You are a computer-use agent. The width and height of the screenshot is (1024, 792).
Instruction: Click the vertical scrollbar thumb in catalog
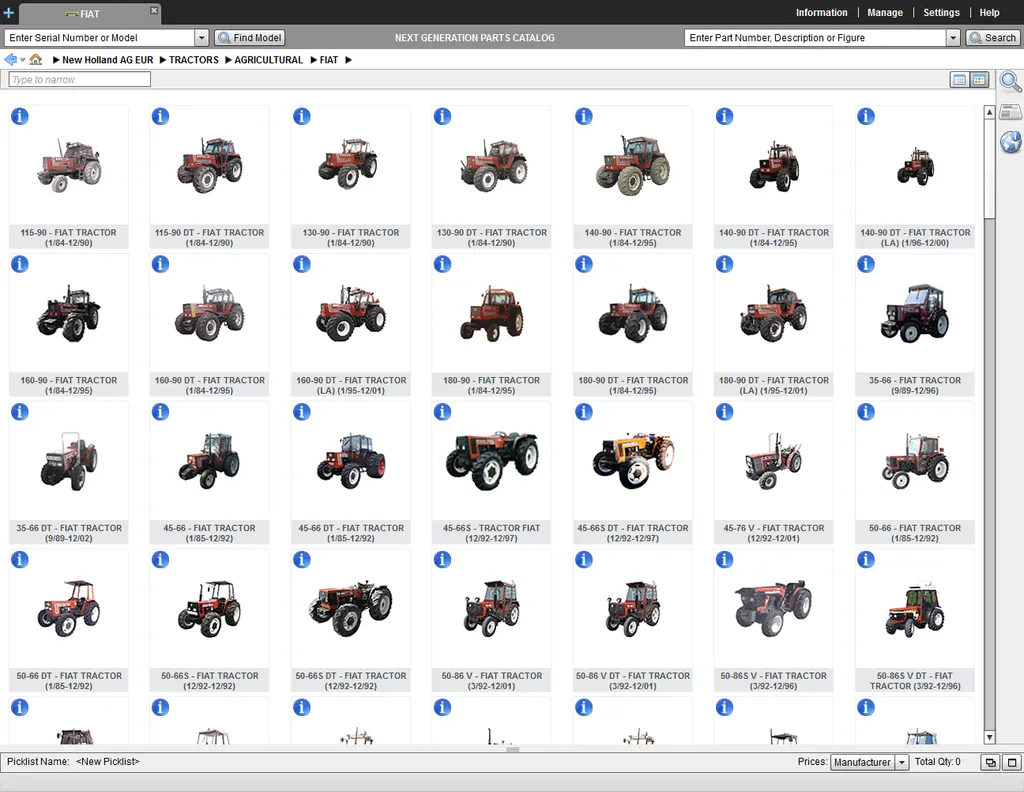989,170
